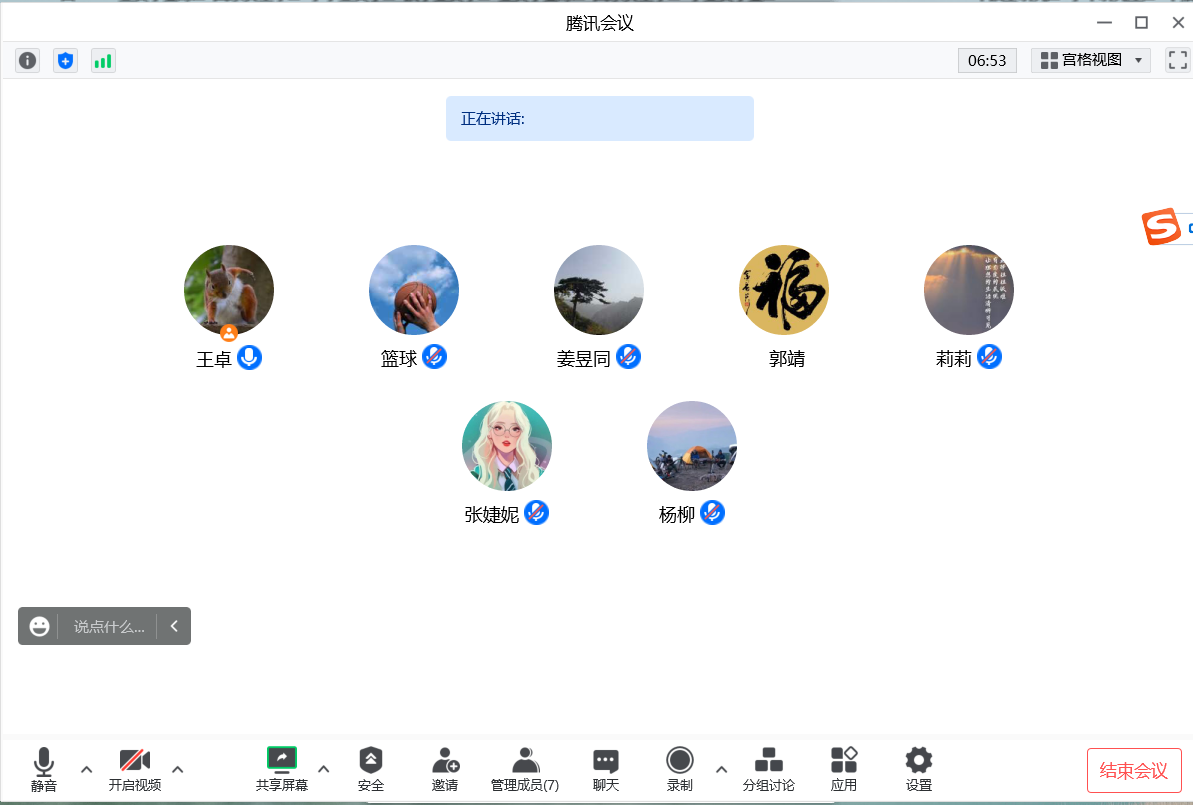Expand audio options arrow beside 静音

[86, 769]
